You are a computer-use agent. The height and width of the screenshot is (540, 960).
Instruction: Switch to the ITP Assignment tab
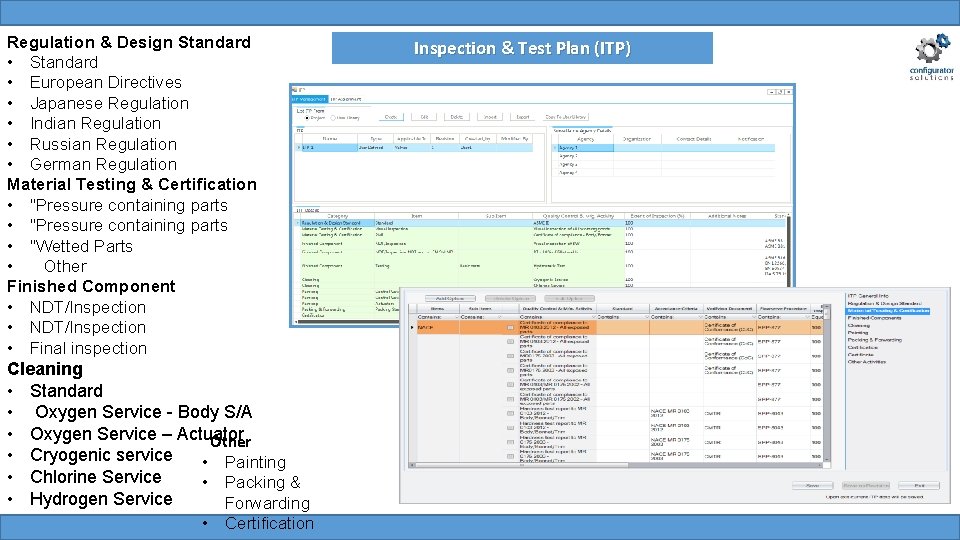point(346,99)
